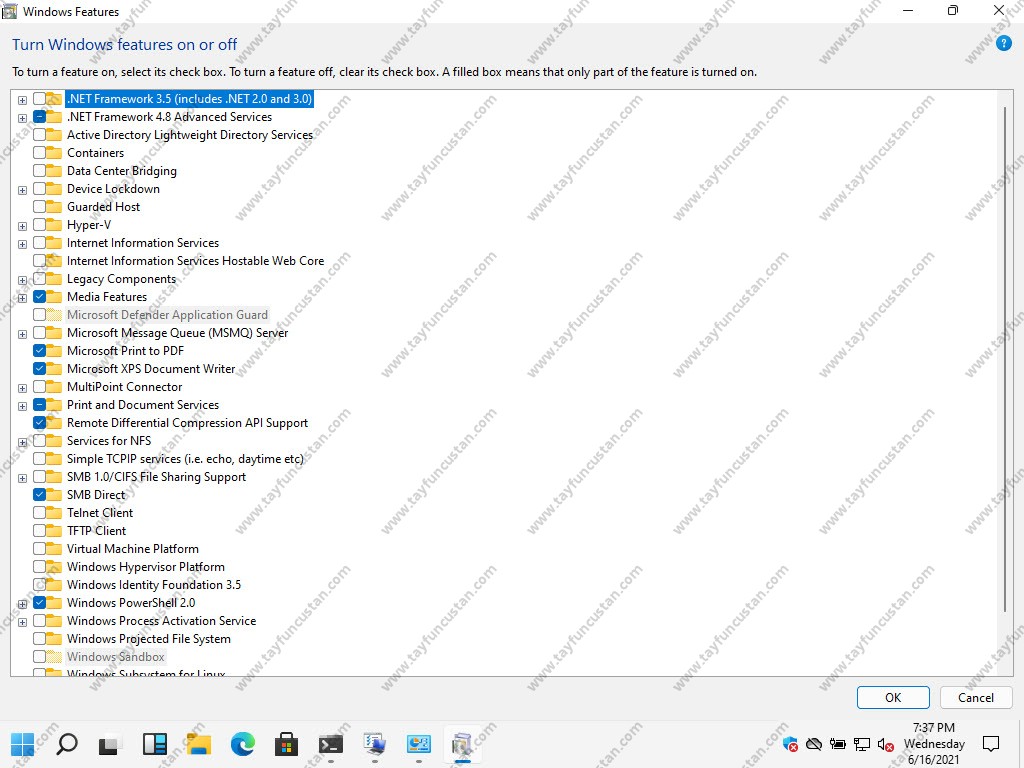Click folder icon beside Media Features
Screen dimensions: 1024x768
(54, 296)
